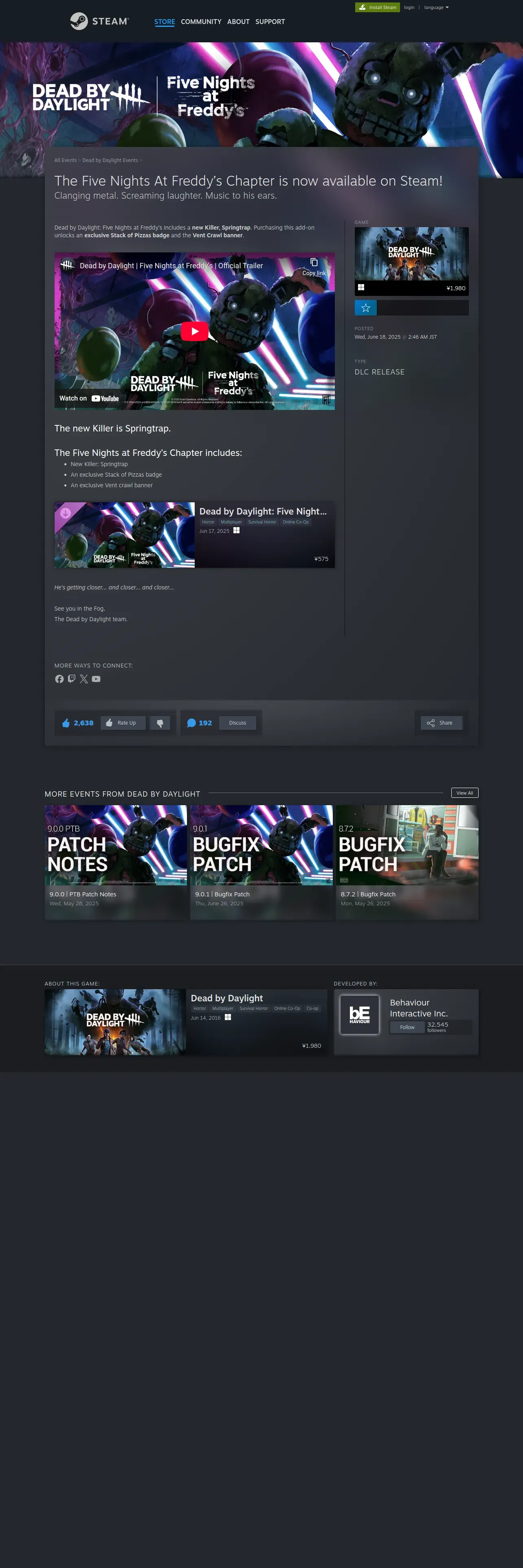523x1568 pixels.
Task: Click the thumbs-down rate icon
Action: pos(160,723)
